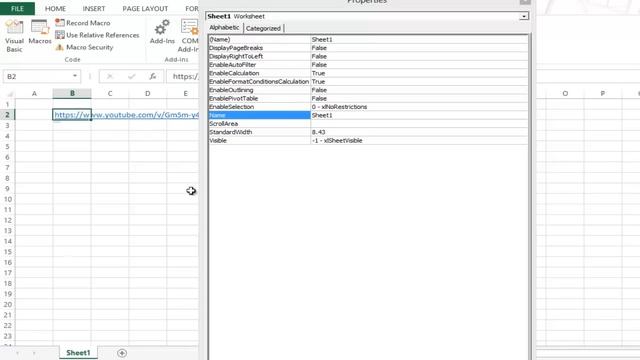640x360 pixels.
Task: Select the StandardWidth property
Action: point(260,132)
